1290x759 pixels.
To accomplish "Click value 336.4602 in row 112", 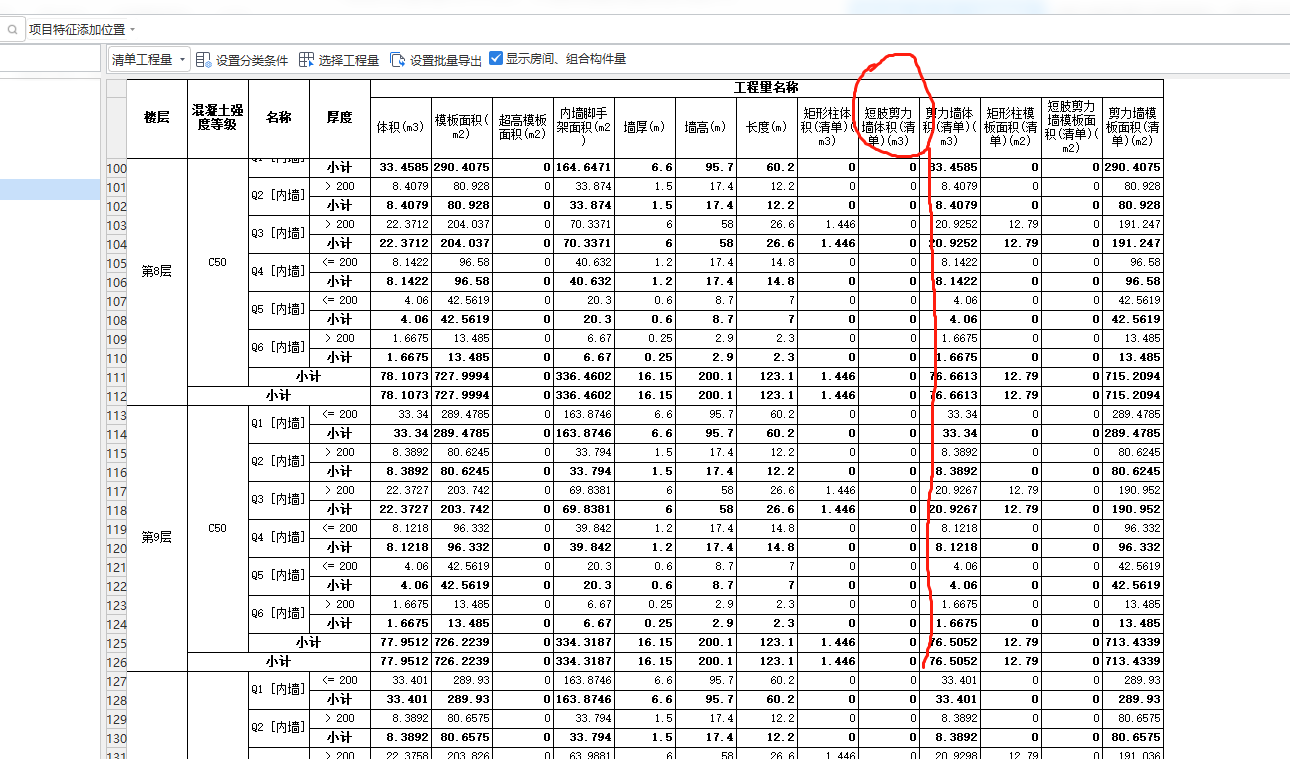I will coord(584,396).
